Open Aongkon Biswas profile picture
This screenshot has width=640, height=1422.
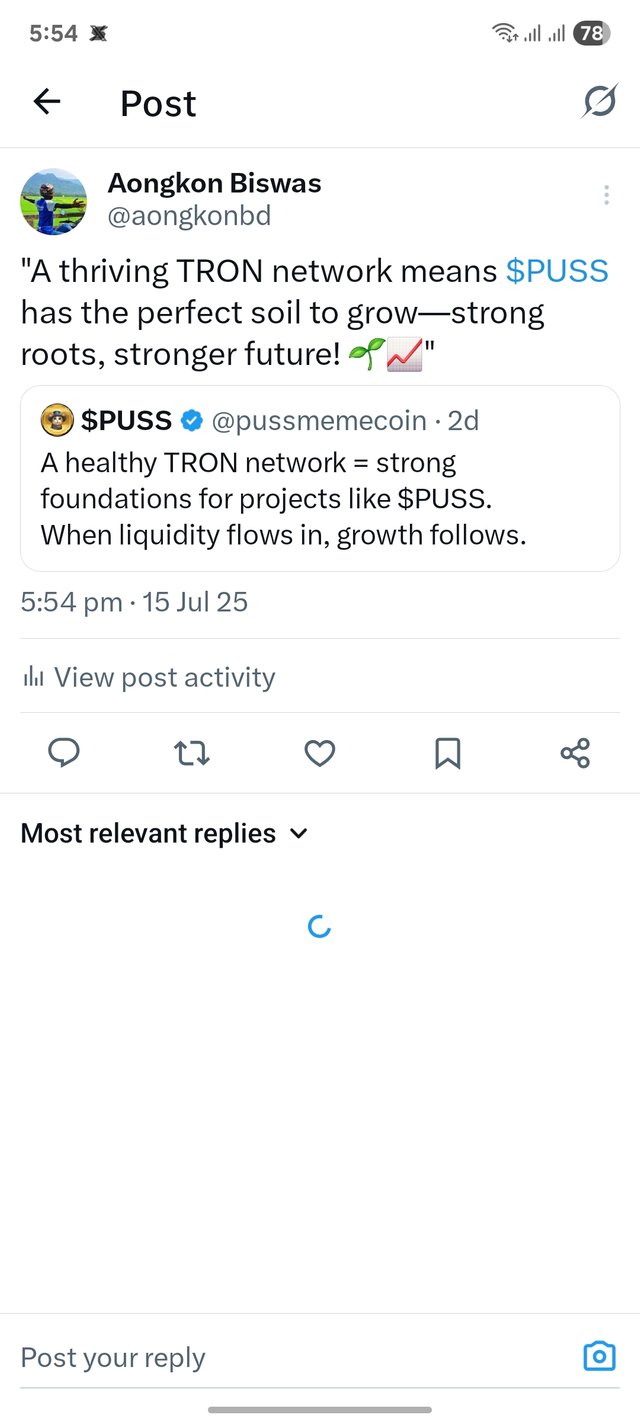pos(54,201)
